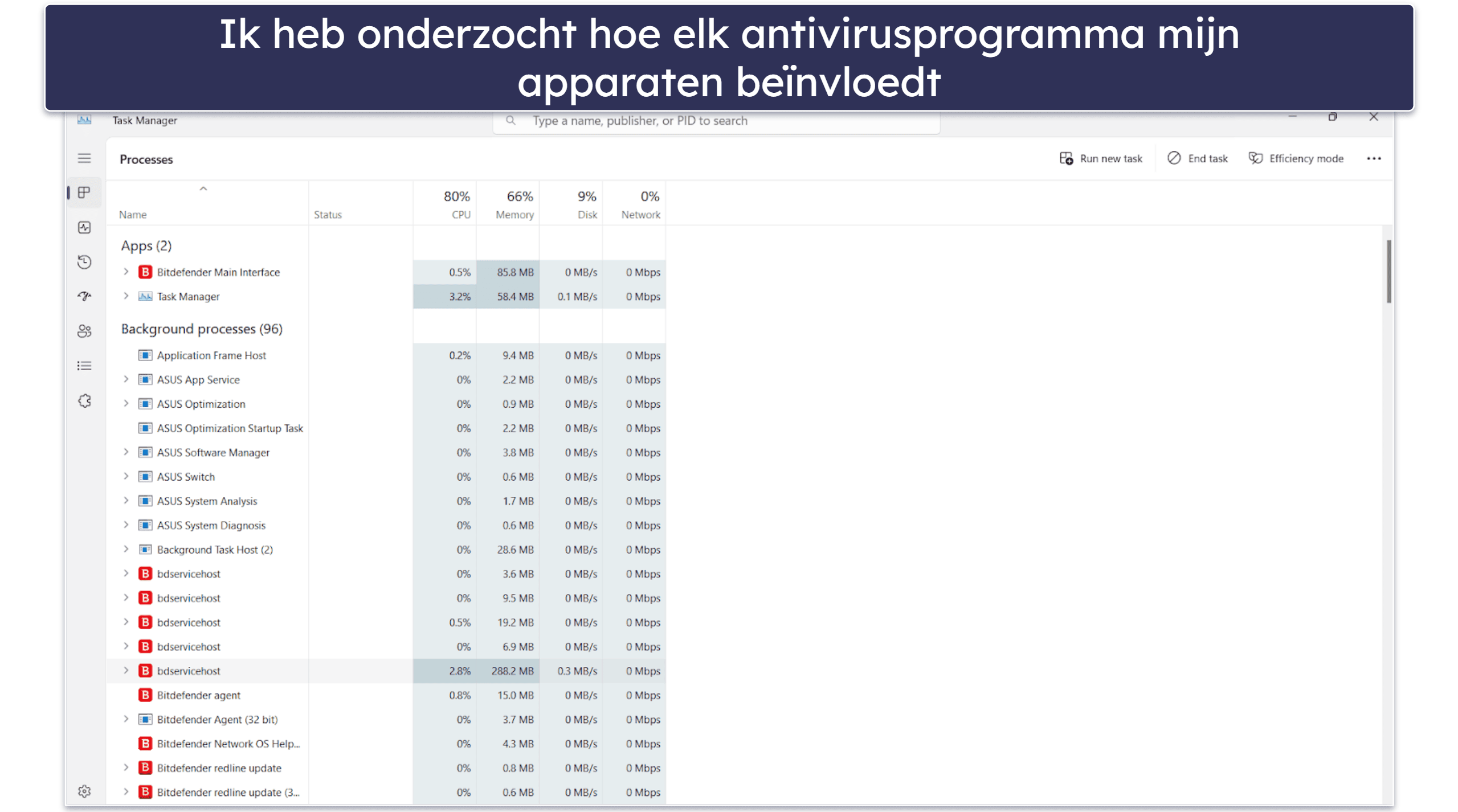This screenshot has height=812, width=1458.
Task: Click the Processes page heading
Action: coord(146,159)
